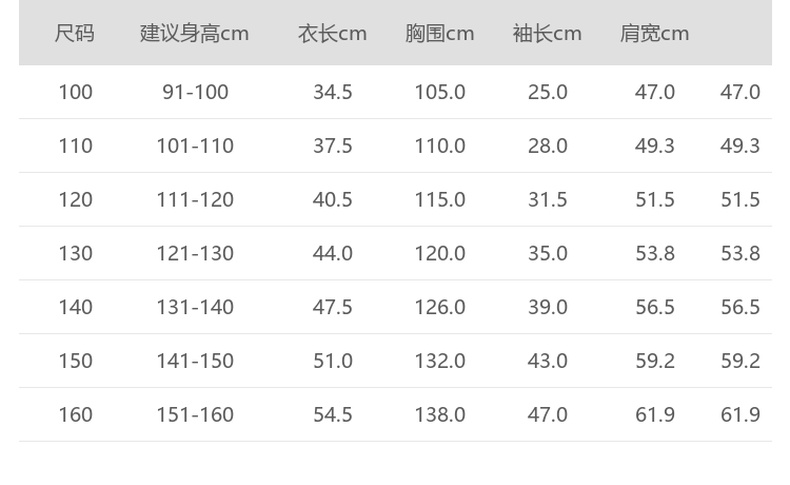Click chest measurement 138.0
The width and height of the screenshot is (790, 485).
pos(440,415)
